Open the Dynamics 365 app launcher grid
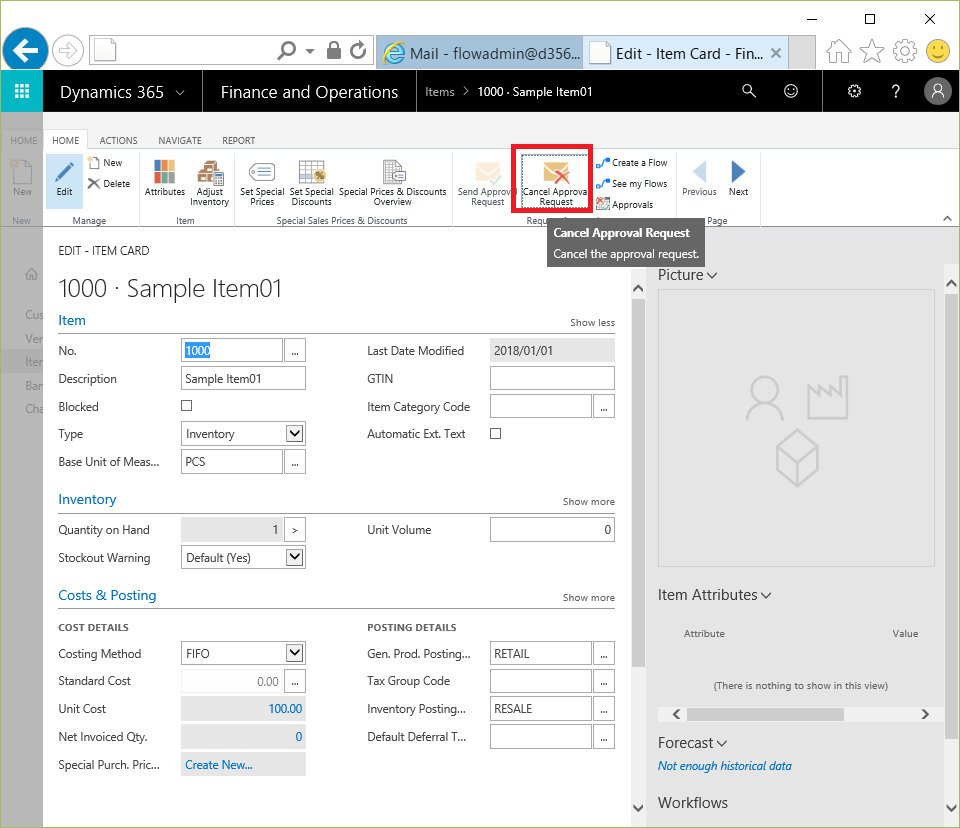960x828 pixels. click(x=22, y=91)
